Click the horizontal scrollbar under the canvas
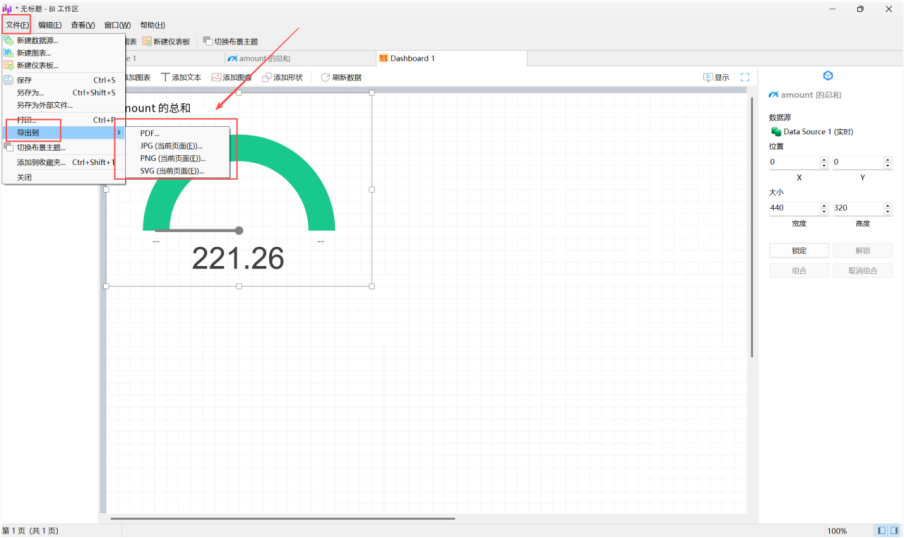The image size is (904, 538). [x=280, y=518]
